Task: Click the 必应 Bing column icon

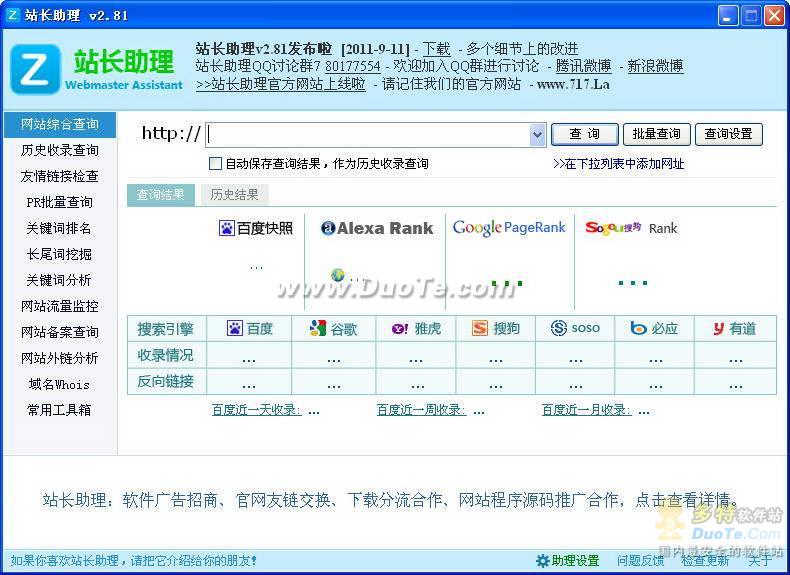Action: pos(638,329)
